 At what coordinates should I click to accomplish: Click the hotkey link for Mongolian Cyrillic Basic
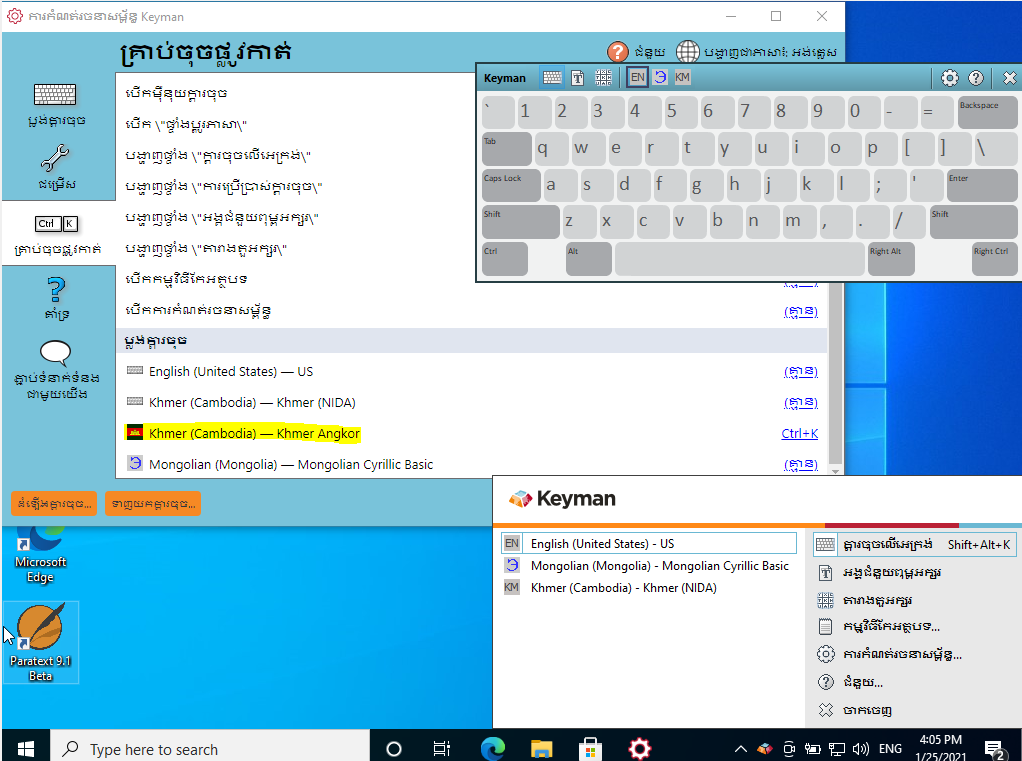(800, 465)
